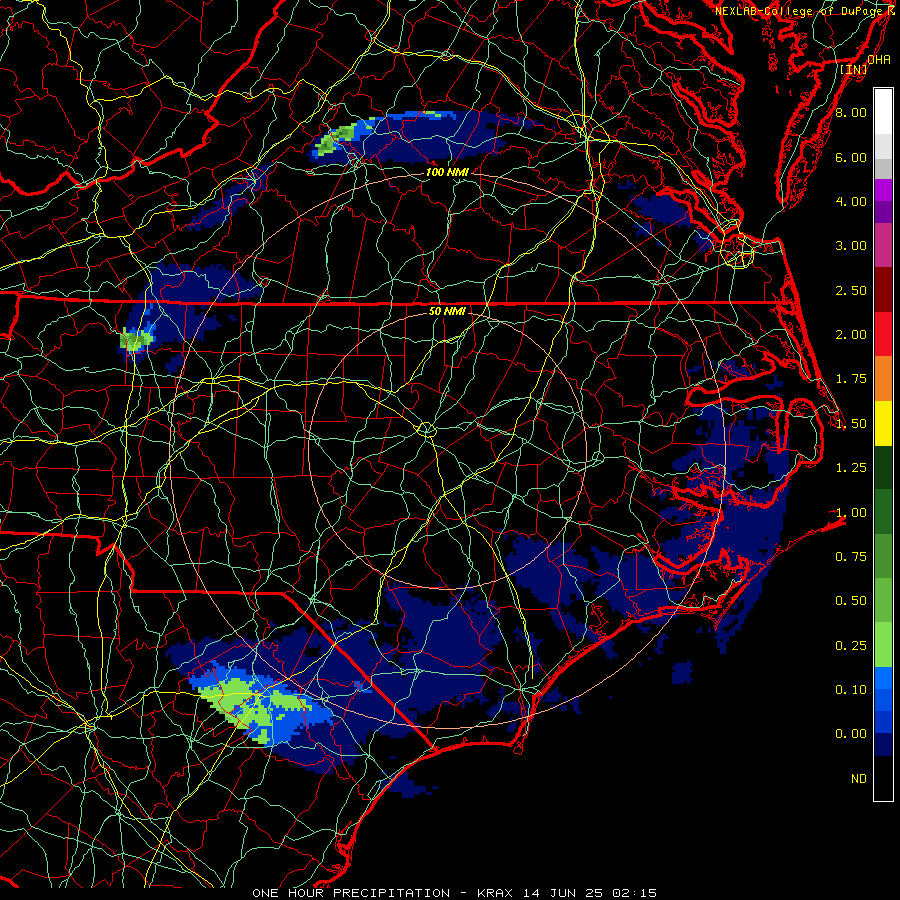Click the 0.50 legend value

851,601
